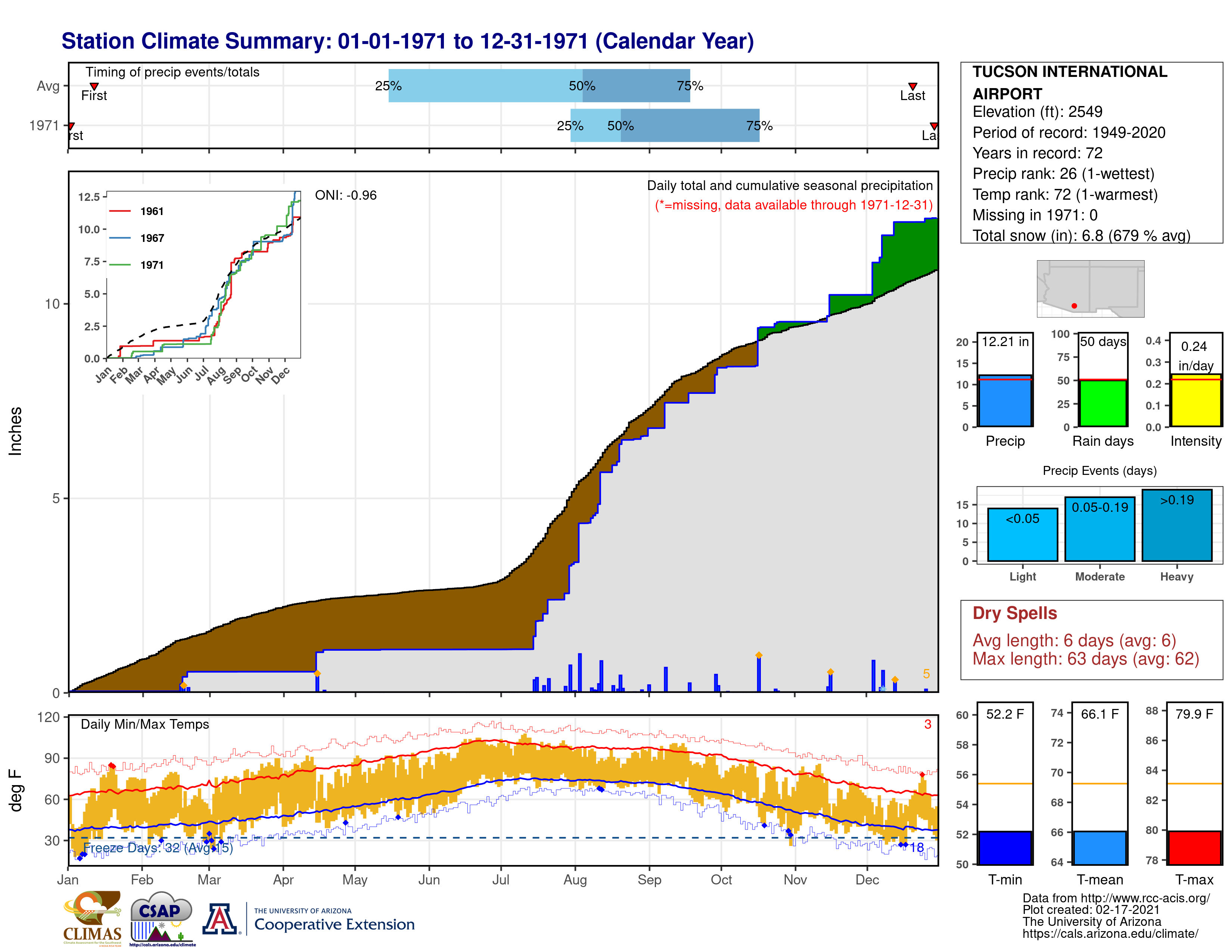
Task: Click the red T-max bar
Action: [1195, 848]
